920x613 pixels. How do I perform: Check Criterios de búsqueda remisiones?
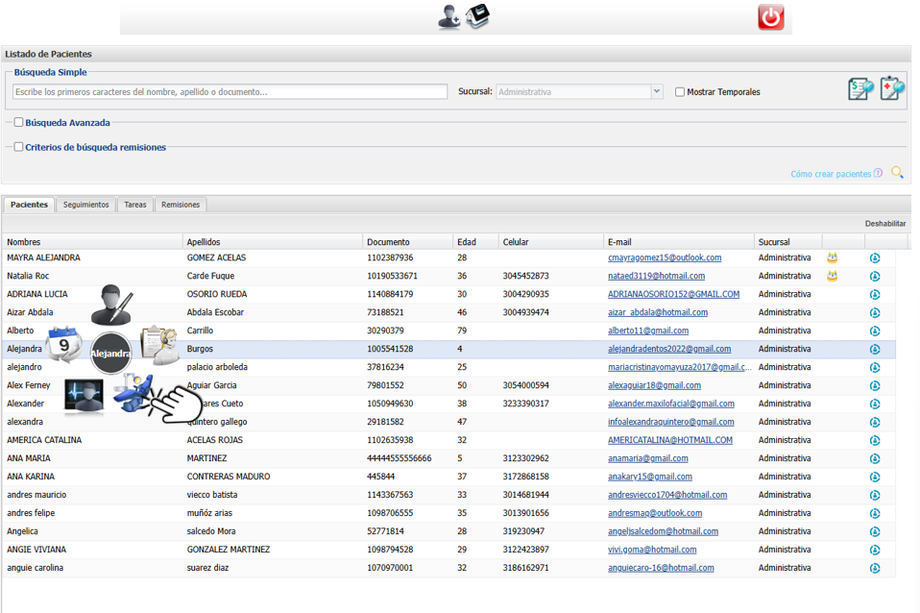19,147
